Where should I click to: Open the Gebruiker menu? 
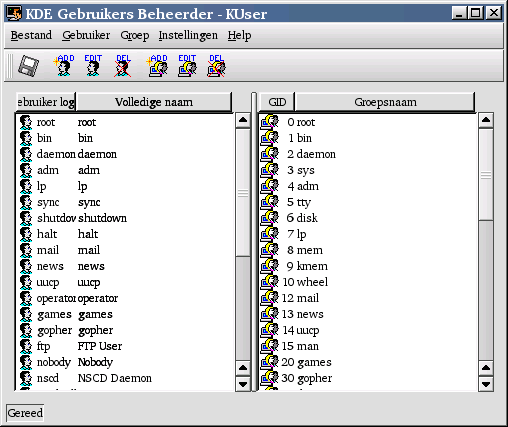(x=86, y=35)
